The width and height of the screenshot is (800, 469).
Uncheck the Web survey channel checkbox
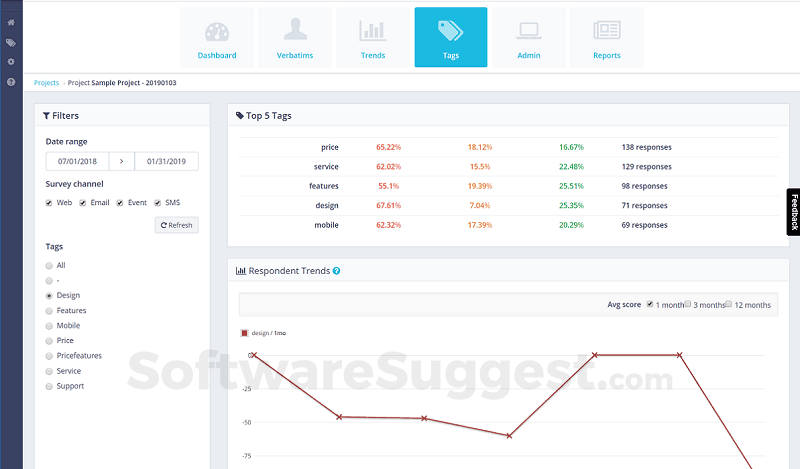pos(49,203)
